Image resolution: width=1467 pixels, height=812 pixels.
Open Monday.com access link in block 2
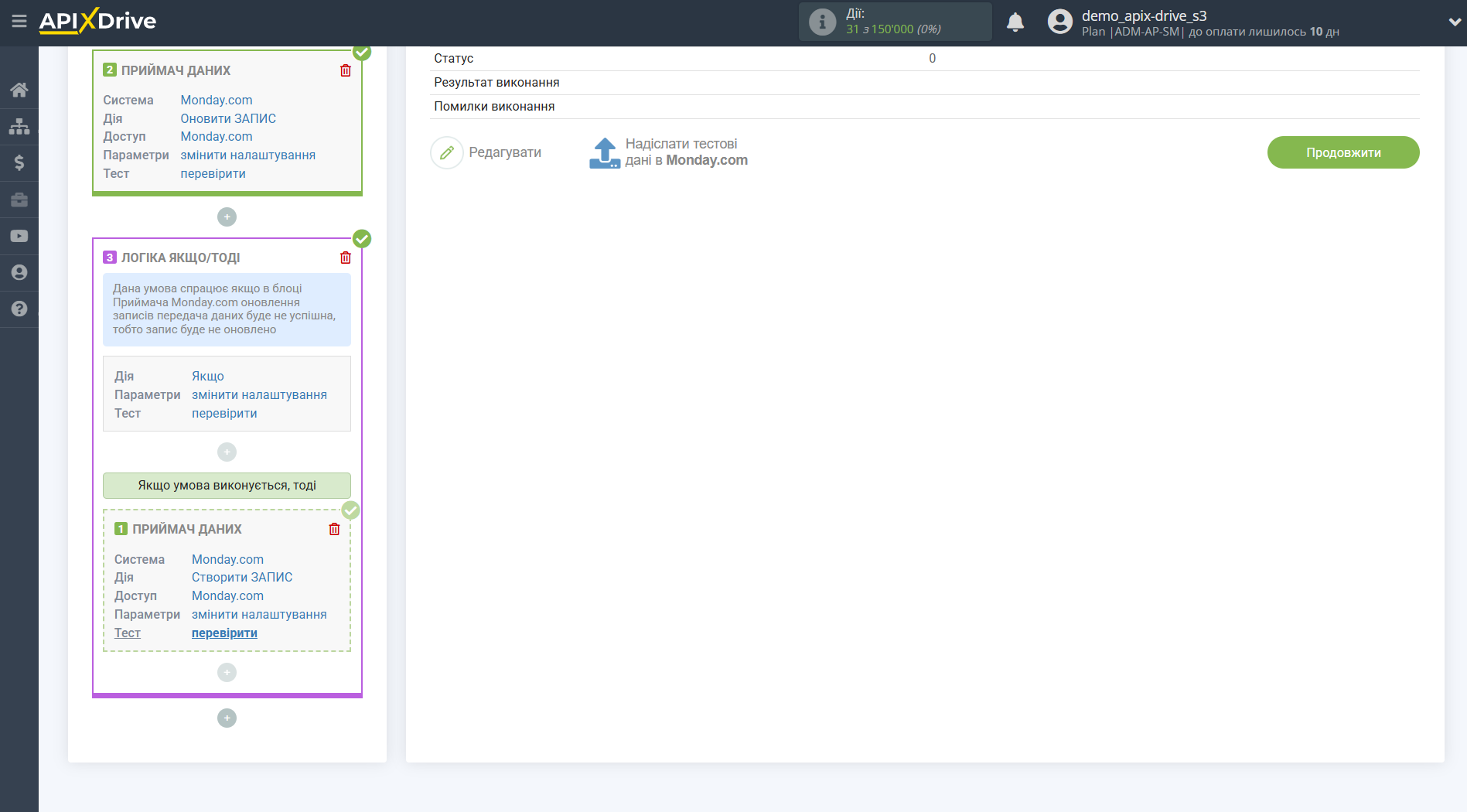[x=217, y=136]
